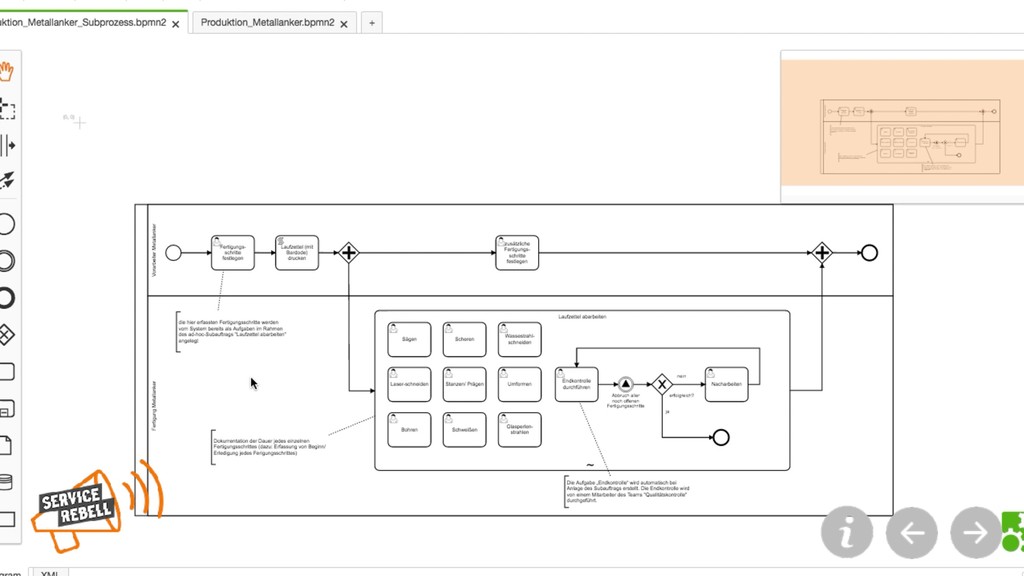Select the end event in the top lane
The width and height of the screenshot is (1024, 576).
869,253
